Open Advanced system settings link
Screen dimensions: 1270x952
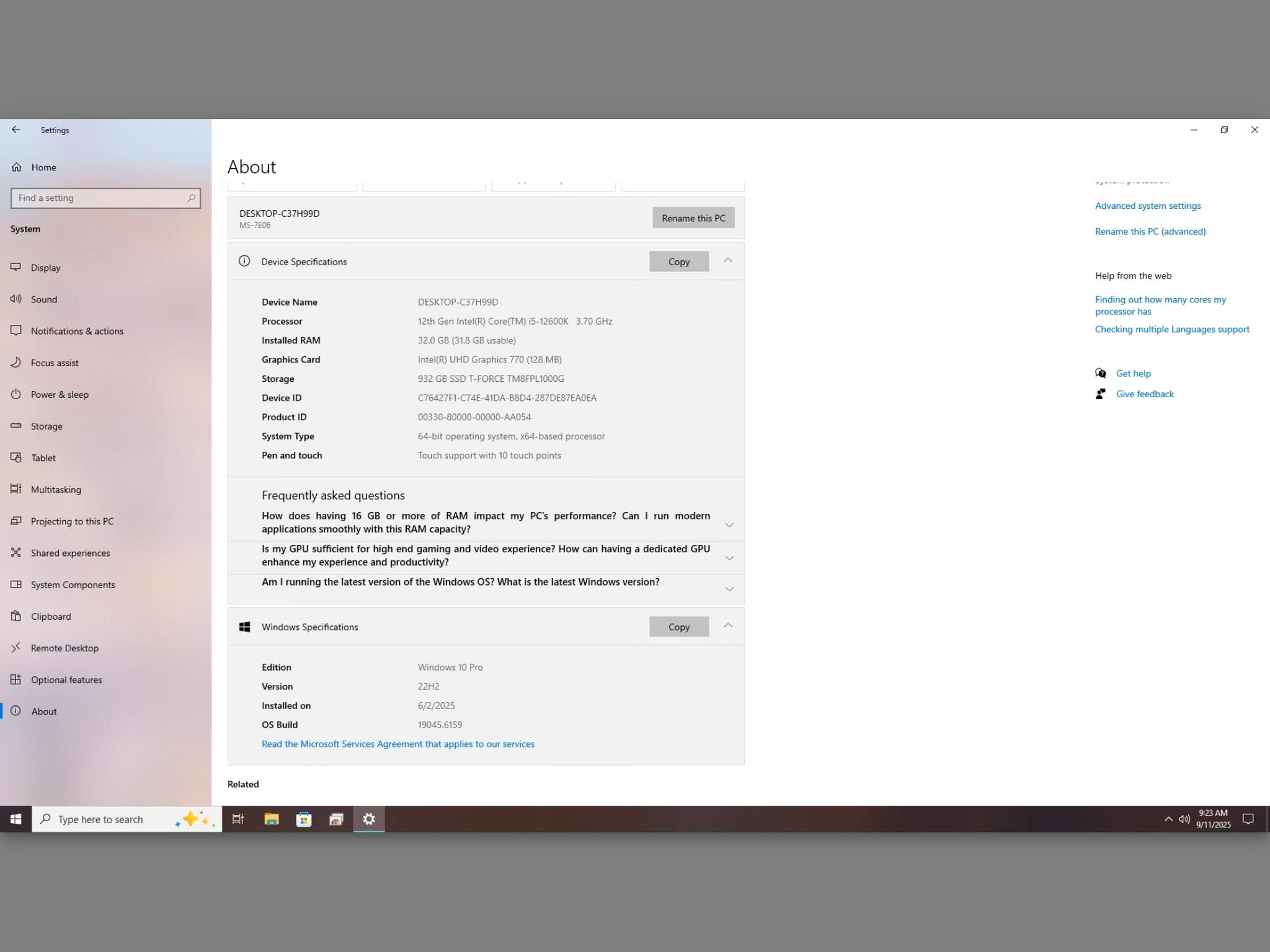coord(1148,206)
